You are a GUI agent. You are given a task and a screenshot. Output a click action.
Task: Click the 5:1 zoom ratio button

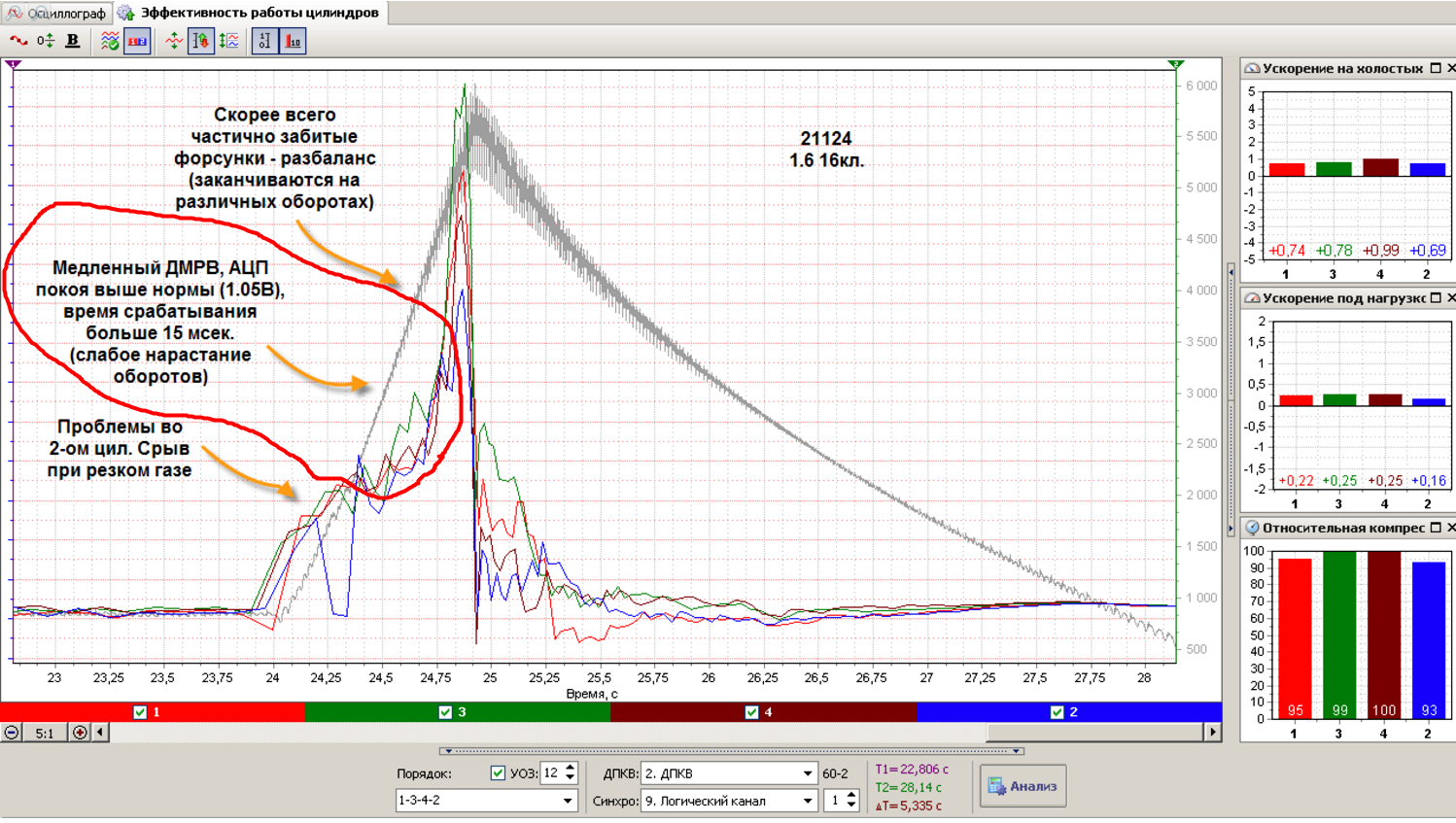45,733
